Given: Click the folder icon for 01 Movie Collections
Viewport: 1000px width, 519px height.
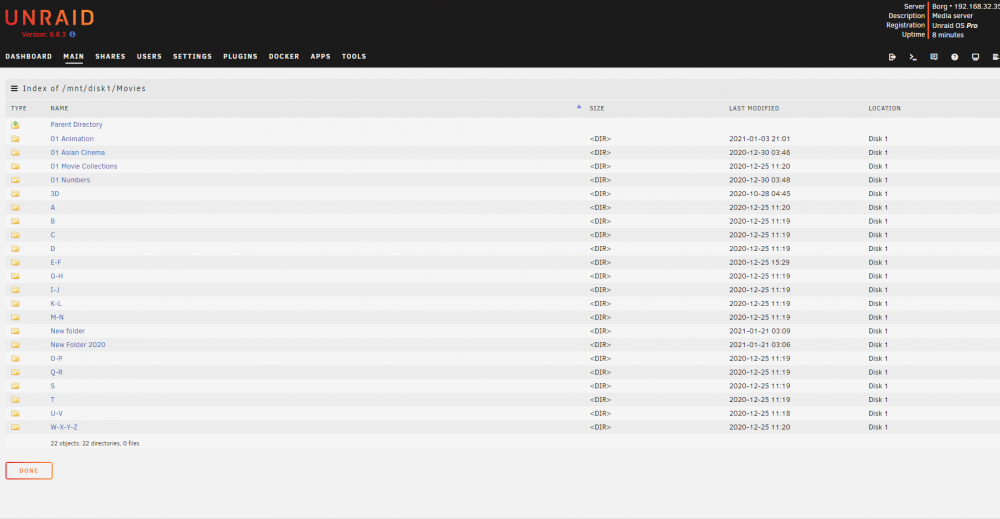Looking at the screenshot, I should pos(15,166).
